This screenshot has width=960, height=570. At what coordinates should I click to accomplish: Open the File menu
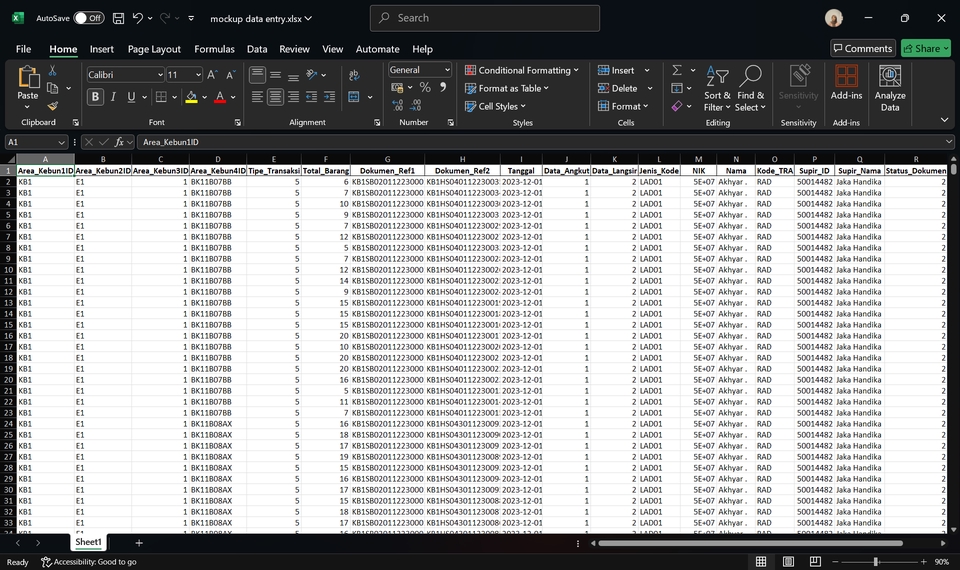click(23, 49)
